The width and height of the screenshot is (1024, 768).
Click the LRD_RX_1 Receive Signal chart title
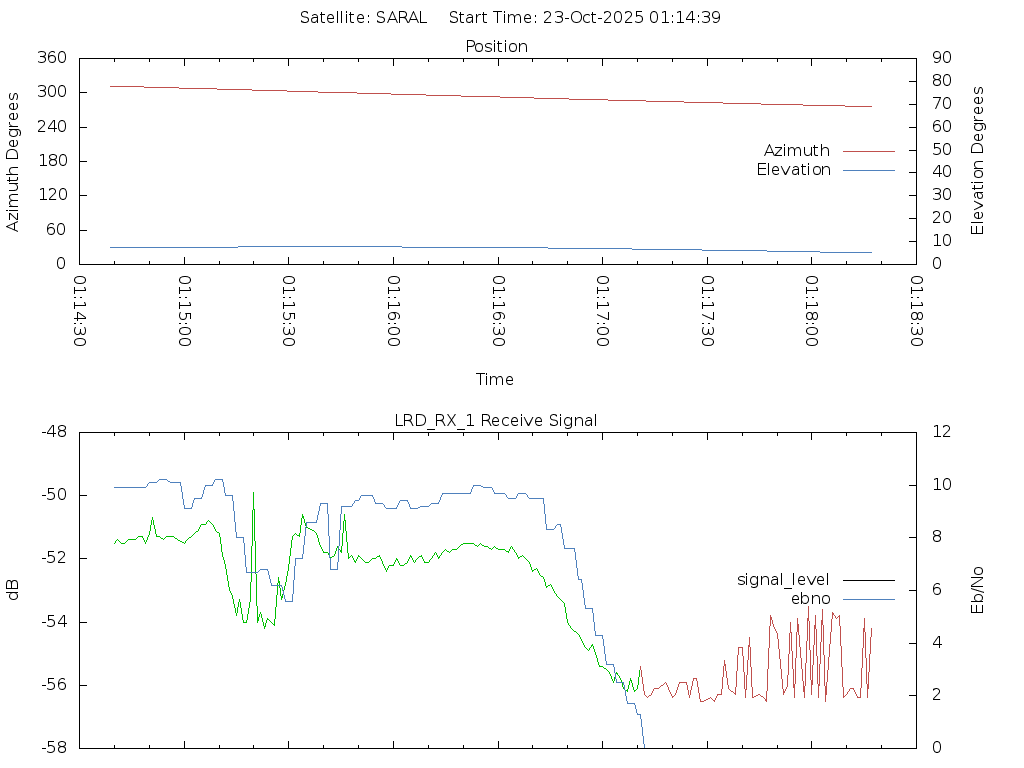pos(496,421)
